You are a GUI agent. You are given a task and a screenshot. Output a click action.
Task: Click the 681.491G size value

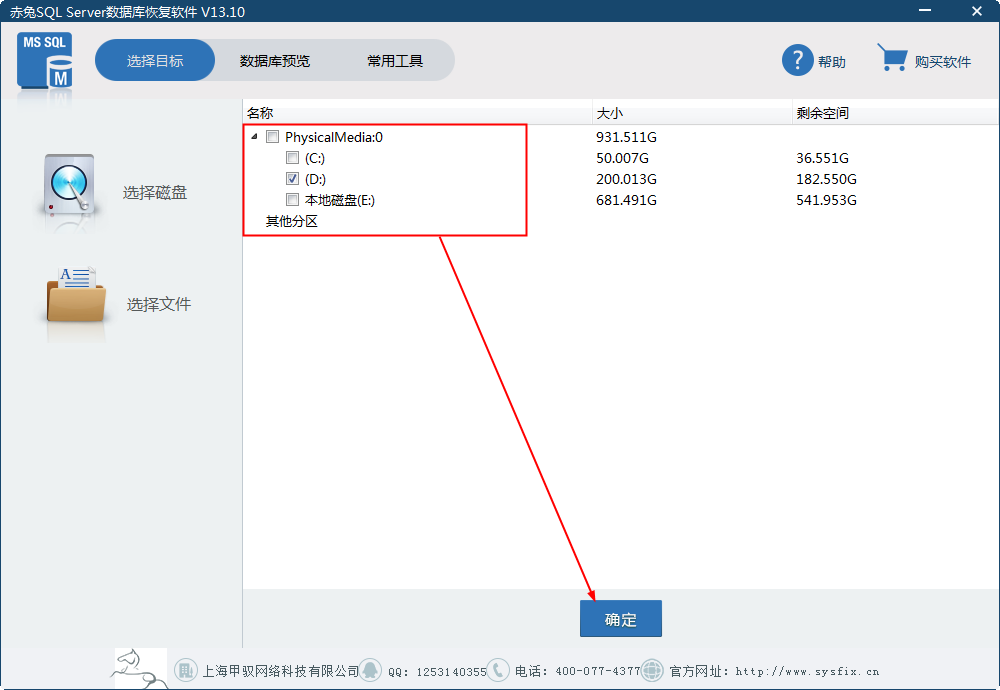pyautogui.click(x=626, y=200)
